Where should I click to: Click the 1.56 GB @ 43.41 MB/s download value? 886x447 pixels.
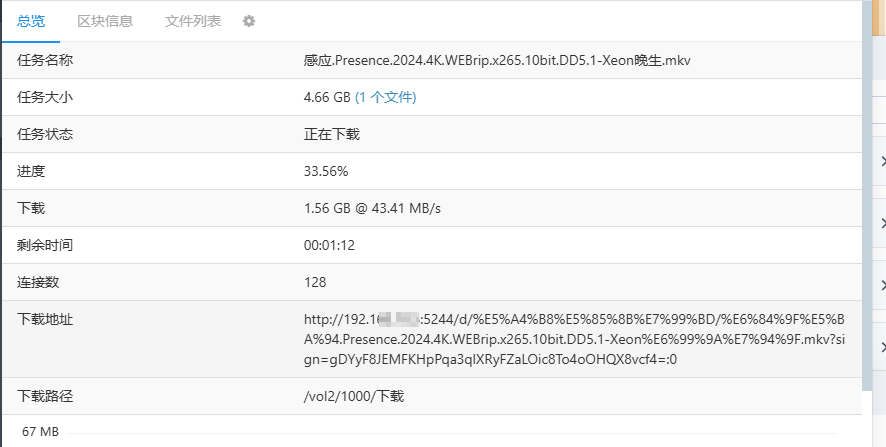pyautogui.click(x=372, y=208)
